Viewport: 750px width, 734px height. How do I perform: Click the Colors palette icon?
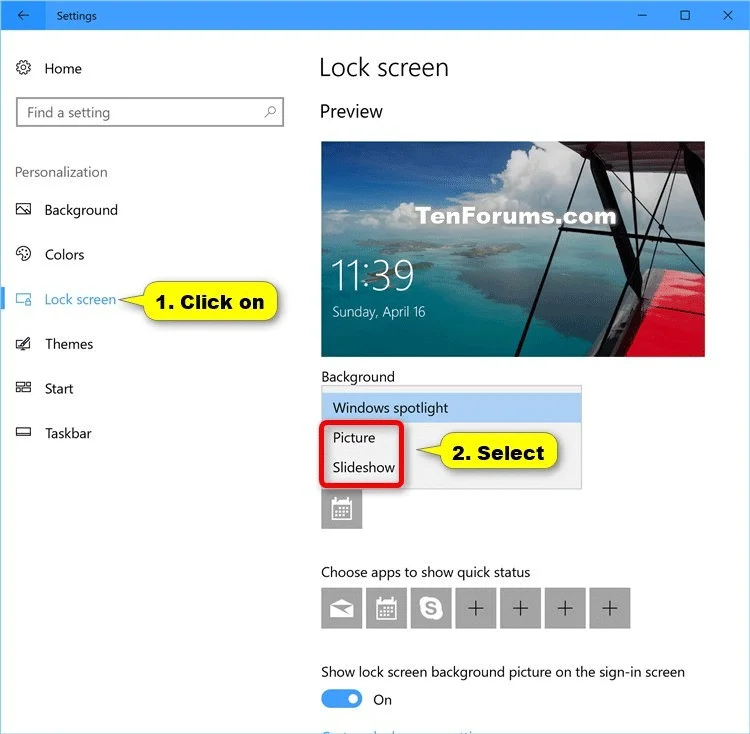tap(23, 254)
